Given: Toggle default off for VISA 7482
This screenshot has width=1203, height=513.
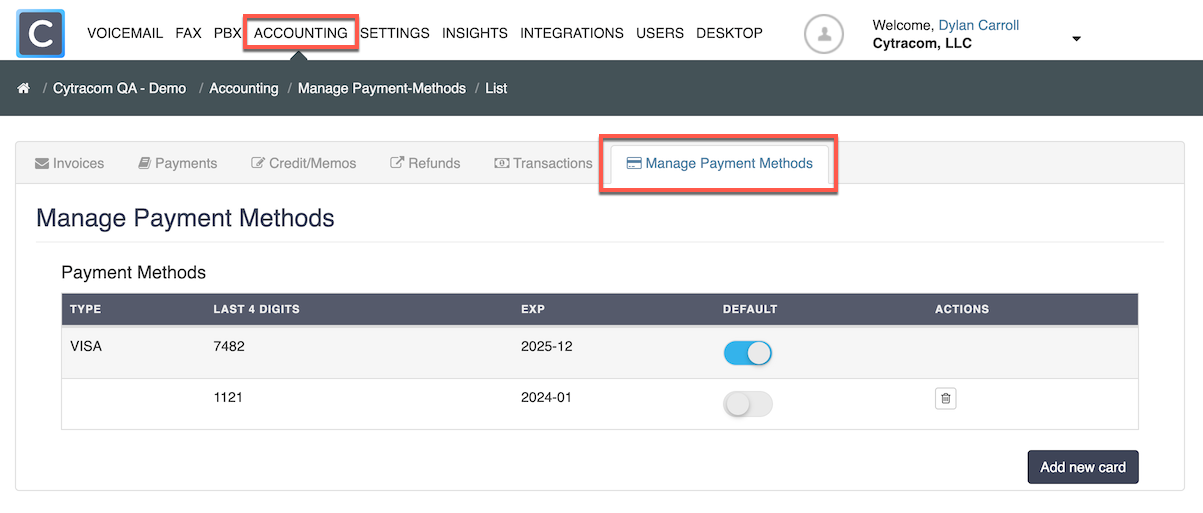Looking at the screenshot, I should pyautogui.click(x=747, y=353).
